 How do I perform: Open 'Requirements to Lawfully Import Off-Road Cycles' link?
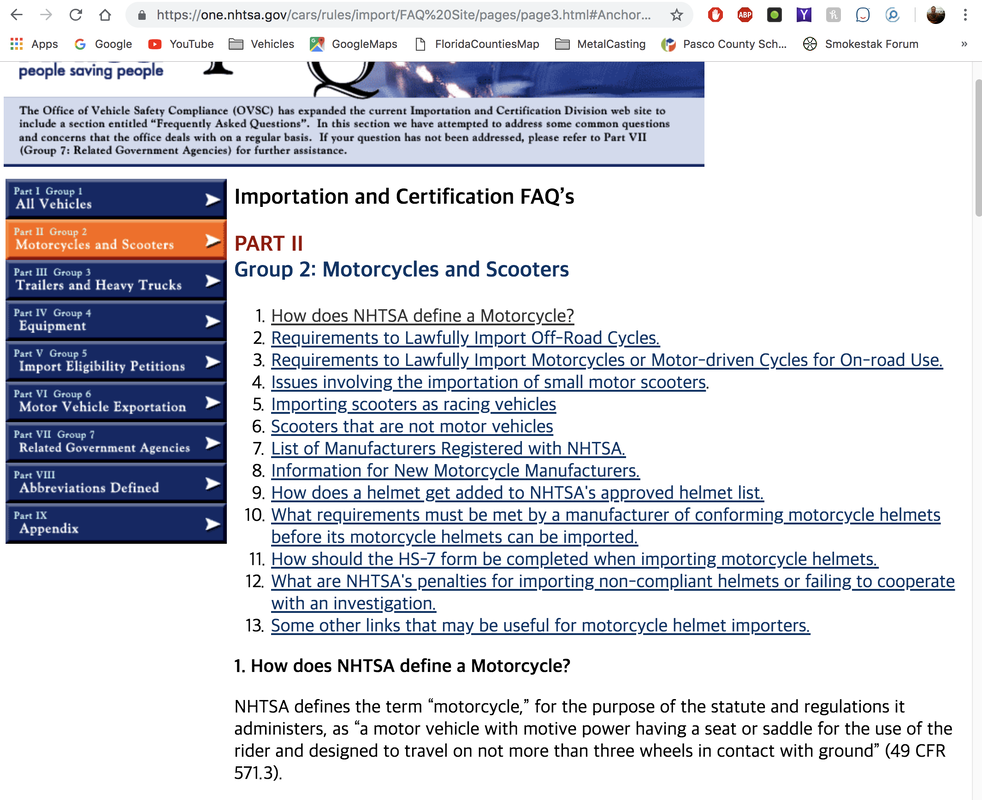point(465,338)
